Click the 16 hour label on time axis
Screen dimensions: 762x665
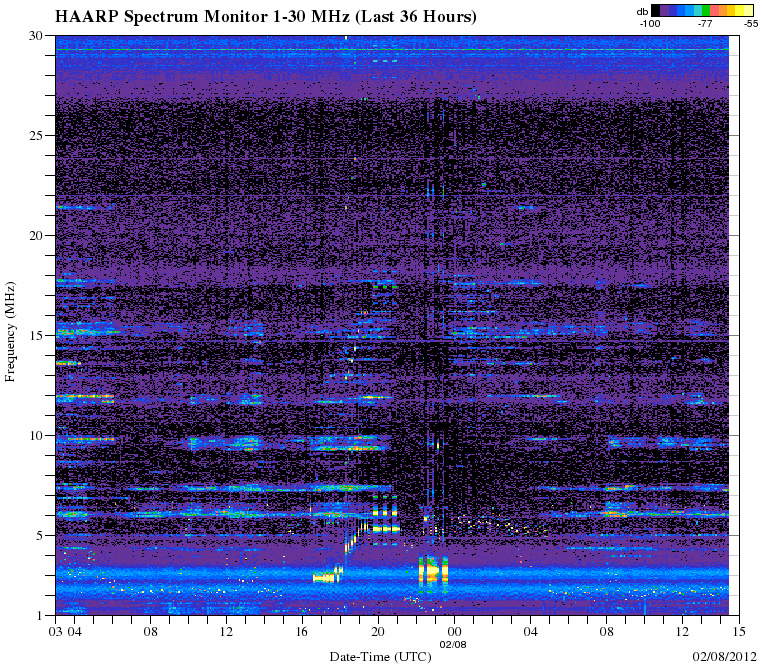(302, 631)
